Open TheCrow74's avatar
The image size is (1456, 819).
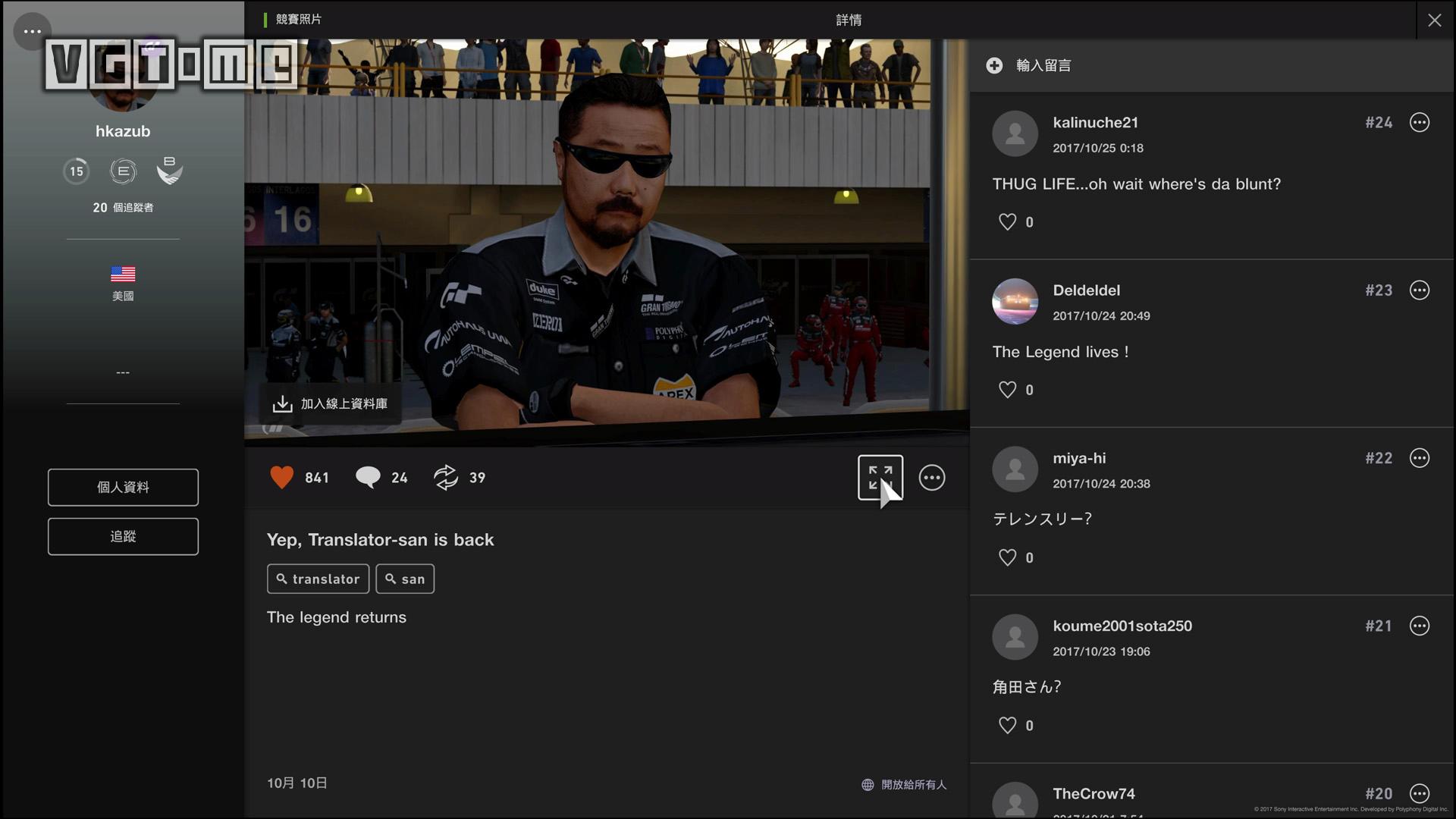(1015, 800)
